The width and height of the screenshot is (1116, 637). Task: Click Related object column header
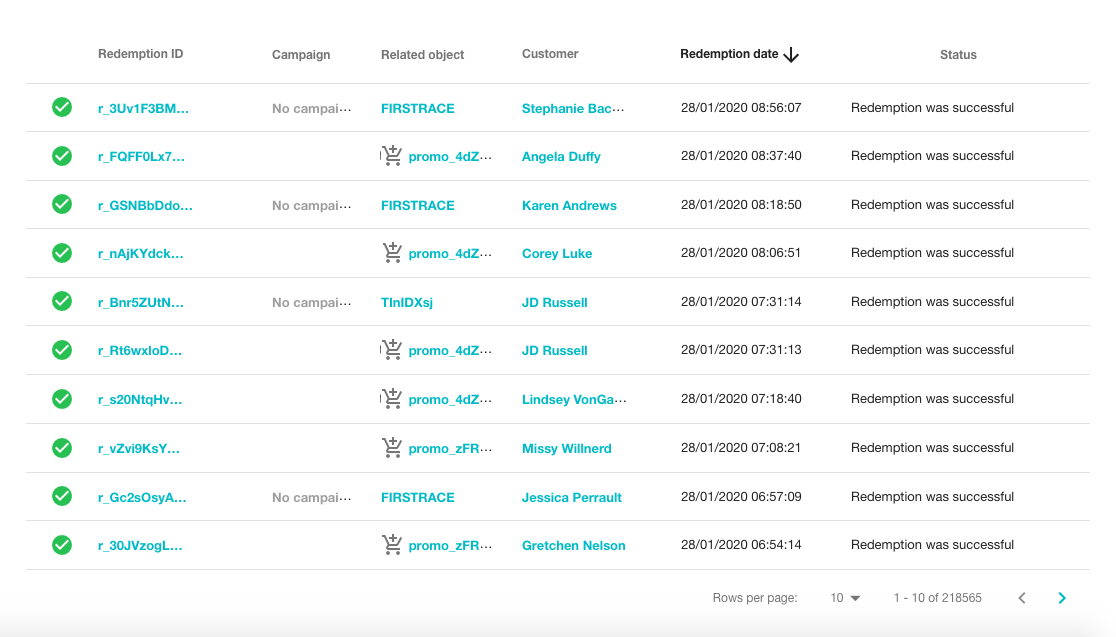[x=422, y=55]
